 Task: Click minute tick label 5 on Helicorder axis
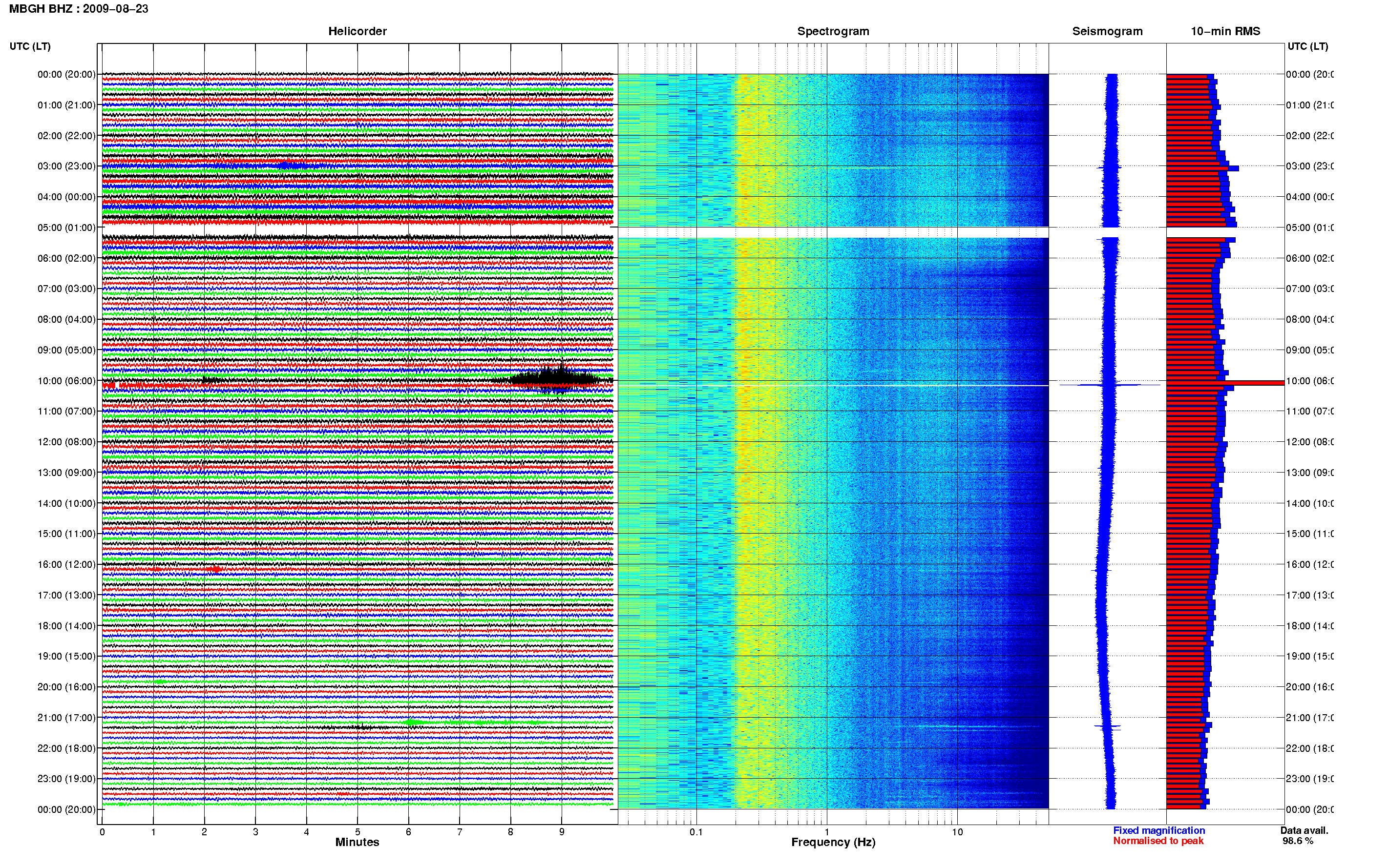pos(357,832)
